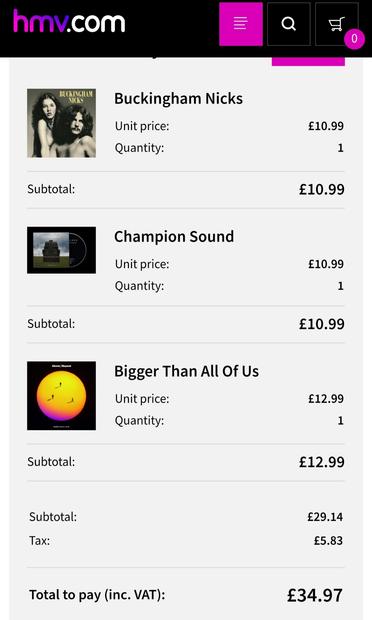Open the Champion Sound album cover
The height and width of the screenshot is (620, 372).
coord(61,250)
